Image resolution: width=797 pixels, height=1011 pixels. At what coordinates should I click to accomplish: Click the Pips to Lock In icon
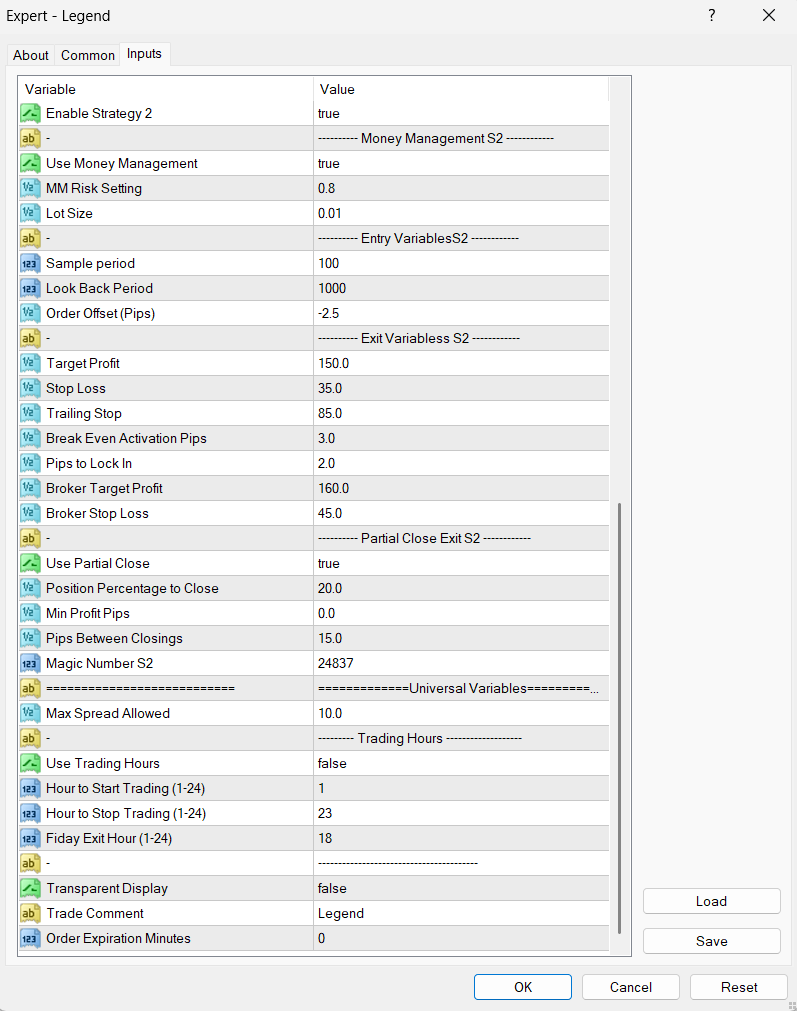click(30, 463)
